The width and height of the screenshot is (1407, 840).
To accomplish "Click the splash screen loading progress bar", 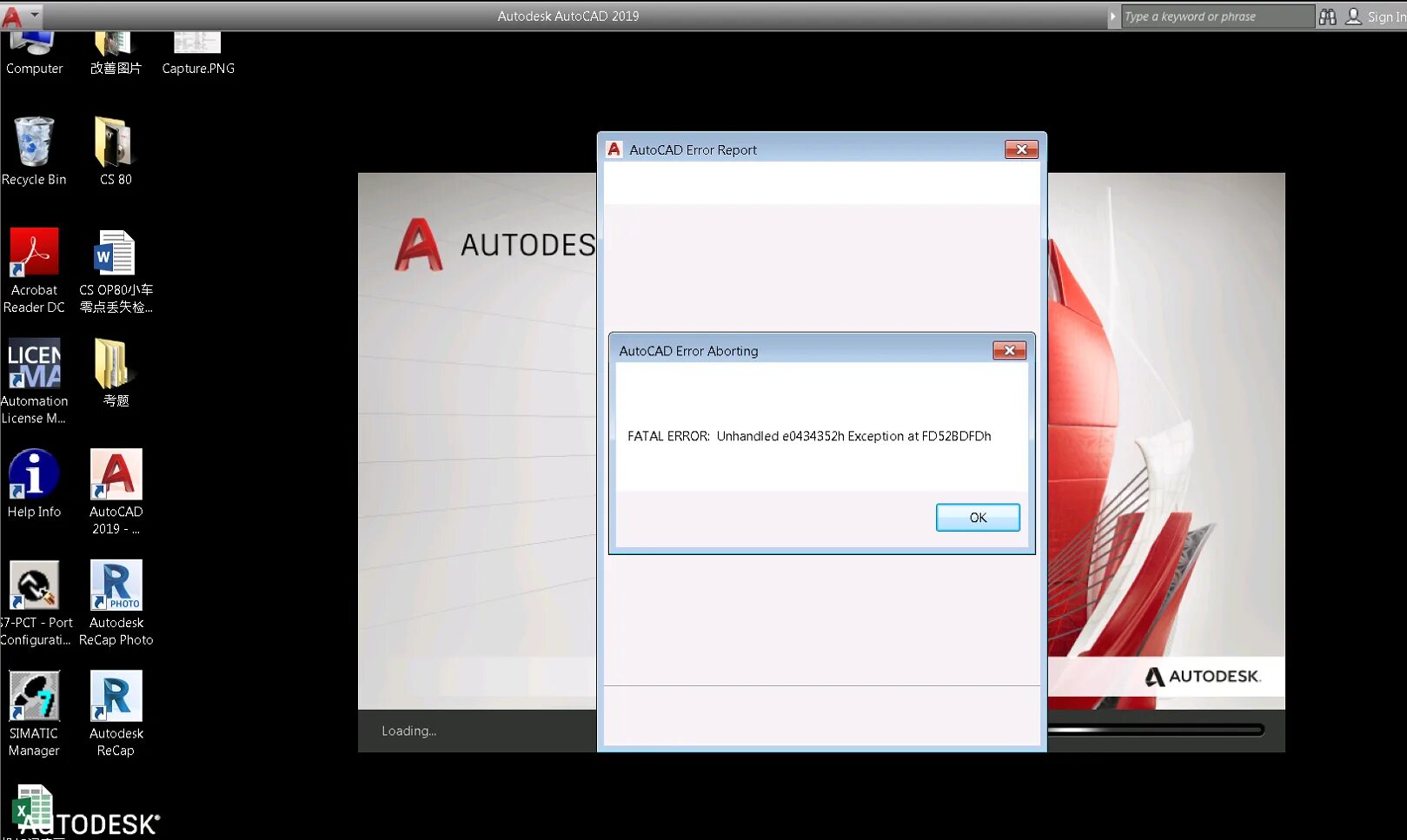I will [1155, 730].
